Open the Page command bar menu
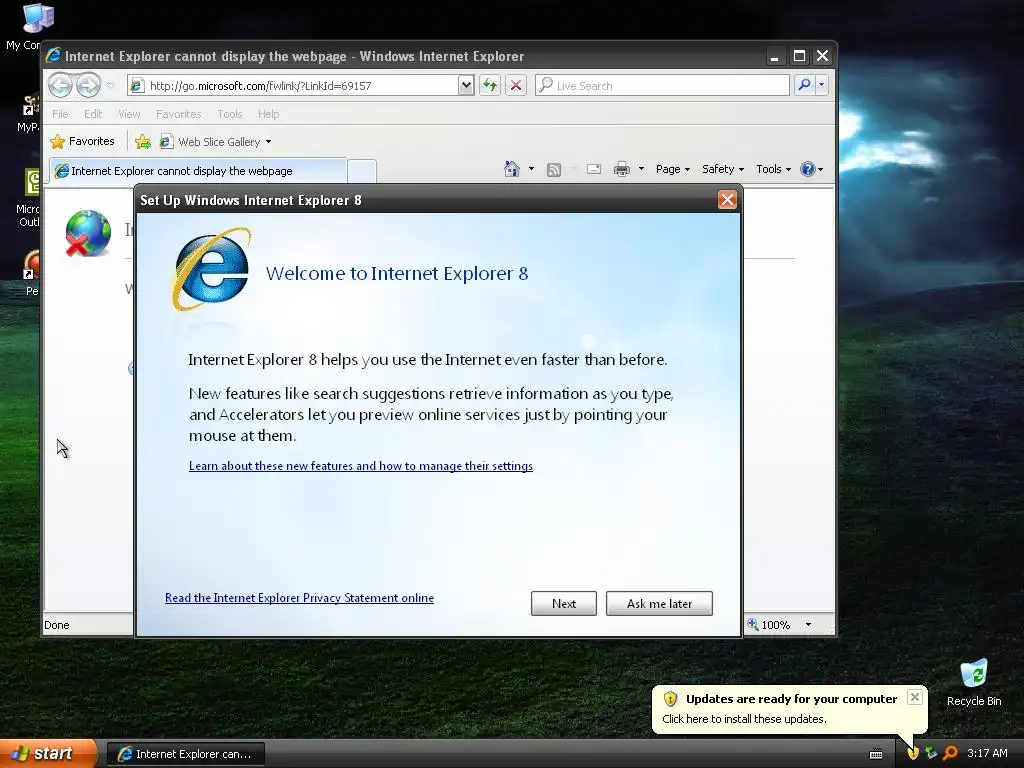This screenshot has width=1024, height=768. click(x=673, y=169)
